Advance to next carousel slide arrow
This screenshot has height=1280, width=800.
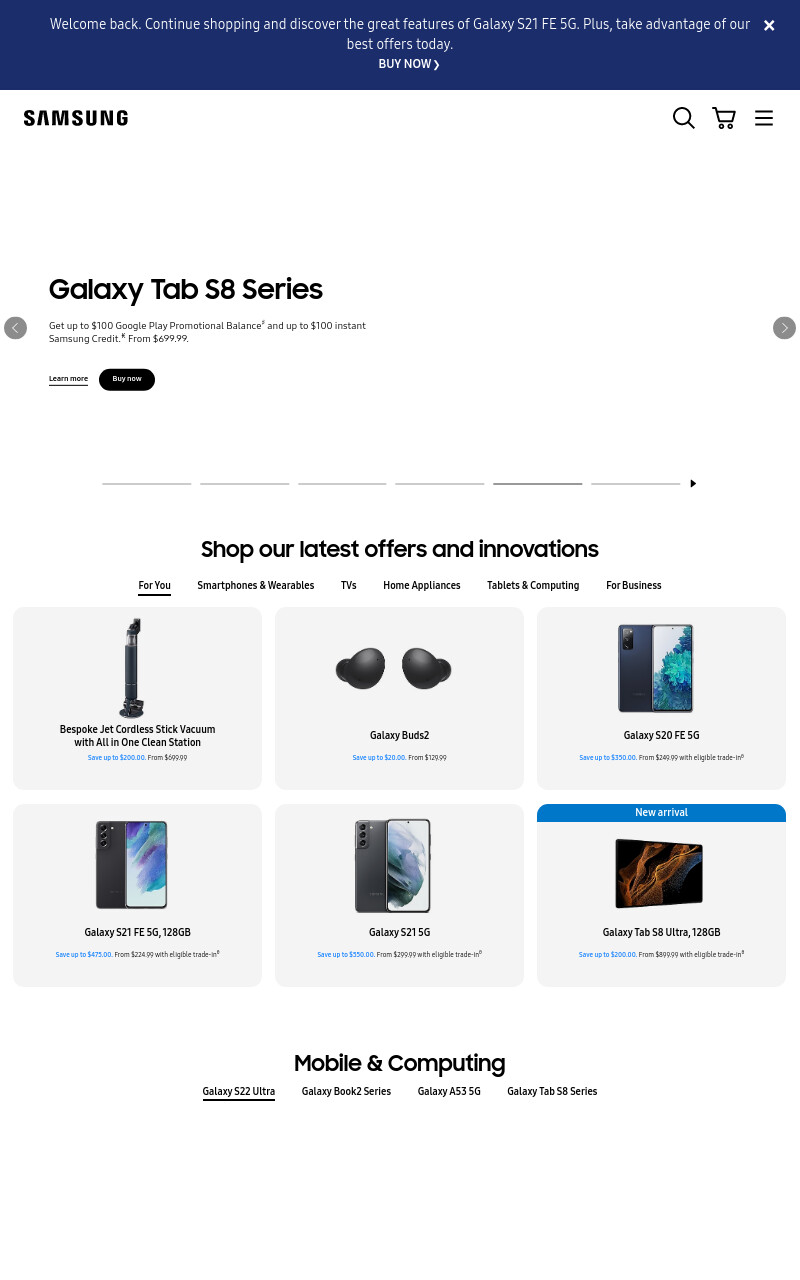784,328
